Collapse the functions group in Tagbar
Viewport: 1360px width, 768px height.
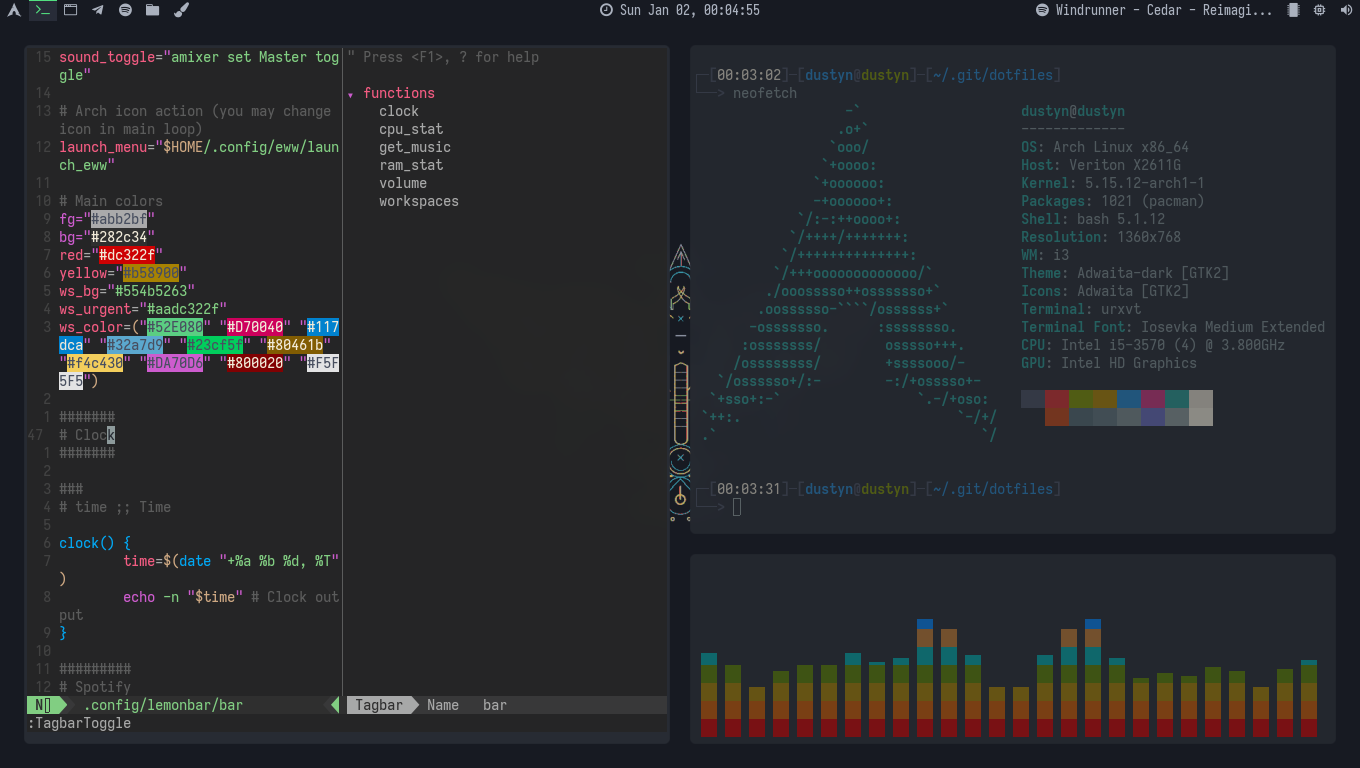(x=351, y=94)
